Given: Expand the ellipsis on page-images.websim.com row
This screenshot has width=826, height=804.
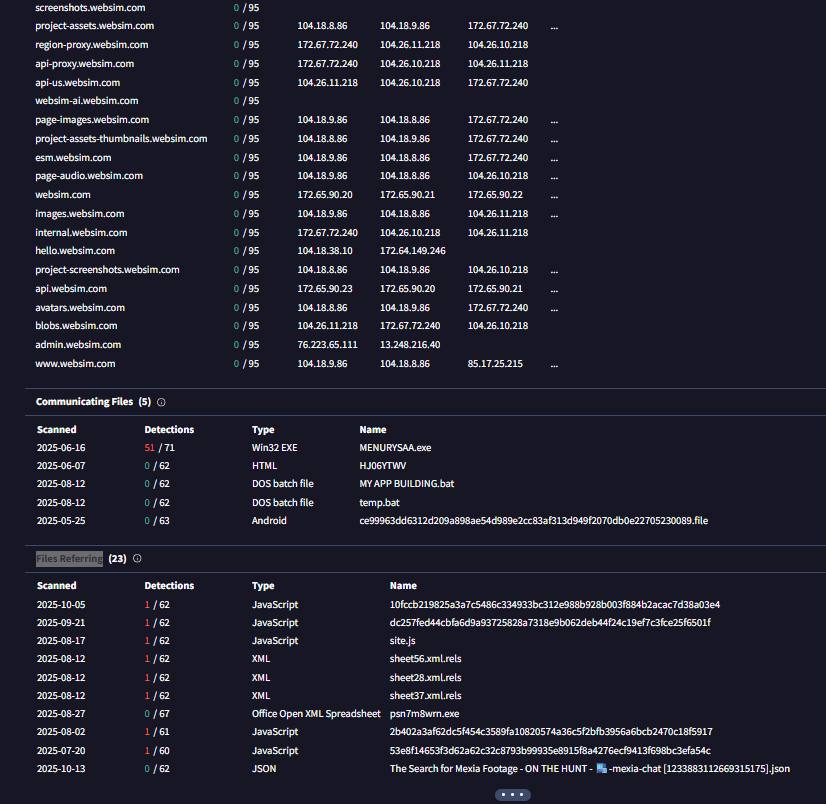Looking at the screenshot, I should (x=554, y=120).
